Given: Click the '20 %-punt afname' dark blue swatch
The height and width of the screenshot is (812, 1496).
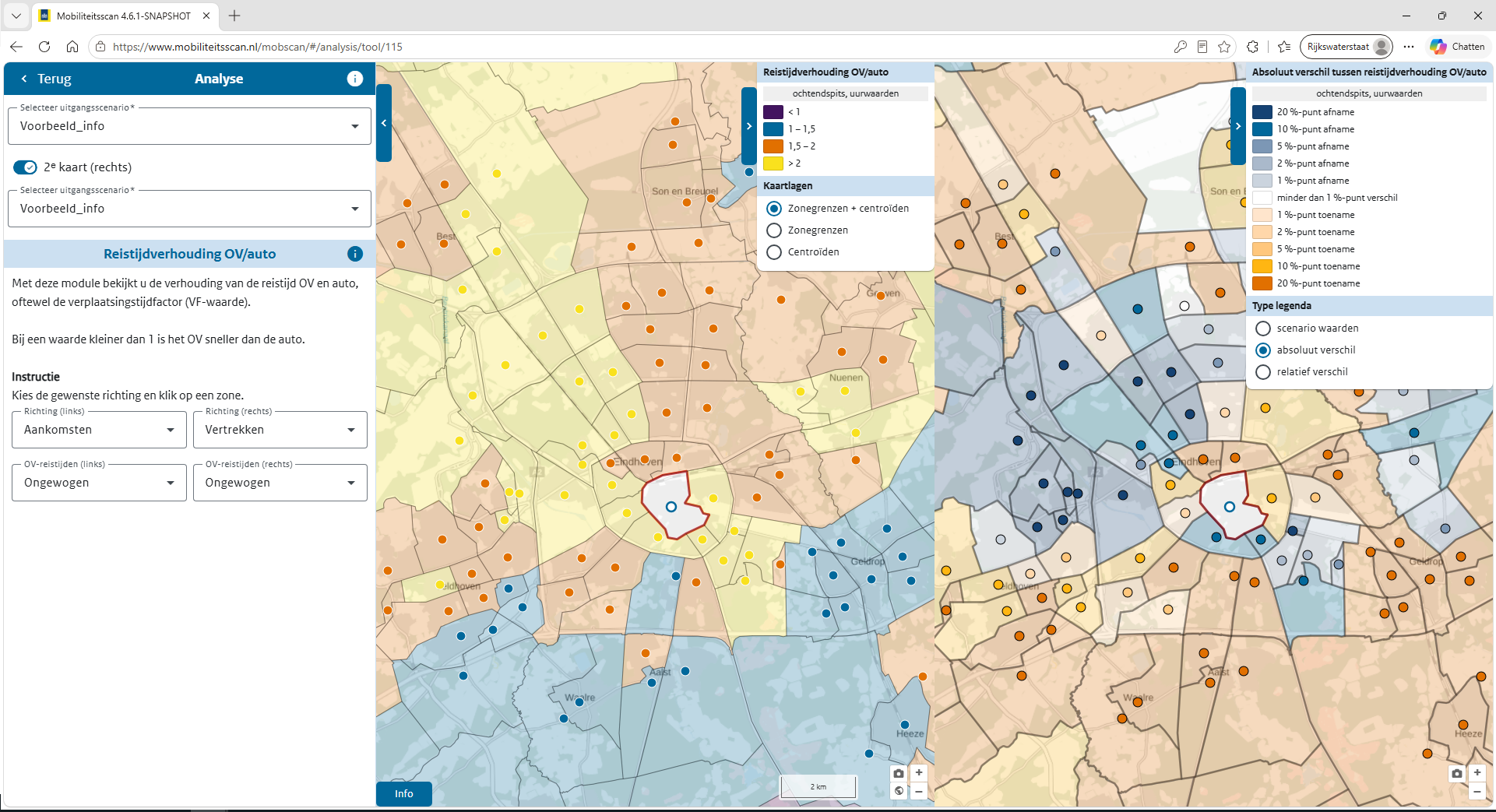Looking at the screenshot, I should coord(1262,112).
